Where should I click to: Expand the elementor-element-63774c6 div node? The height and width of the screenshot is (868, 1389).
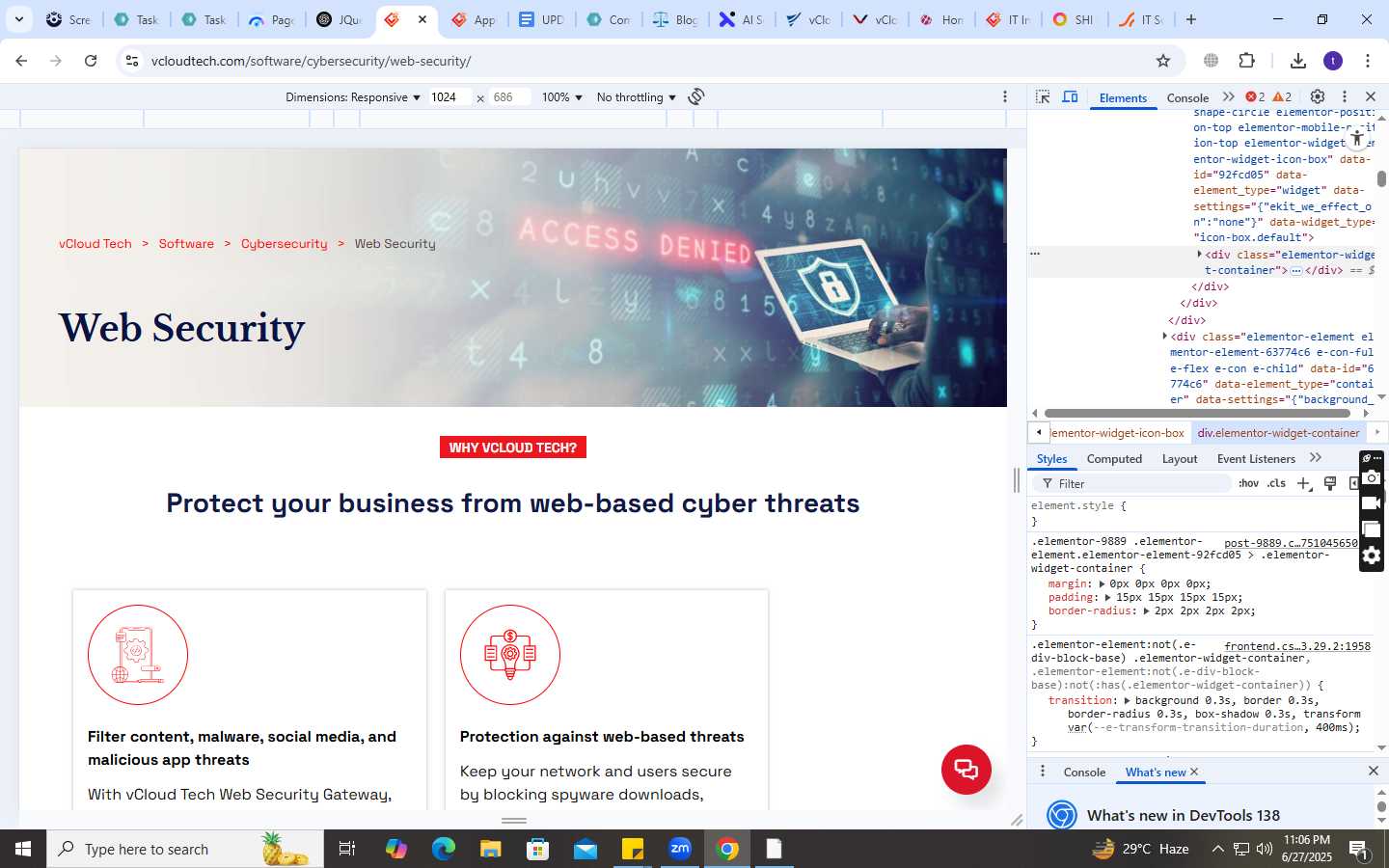(x=1164, y=336)
